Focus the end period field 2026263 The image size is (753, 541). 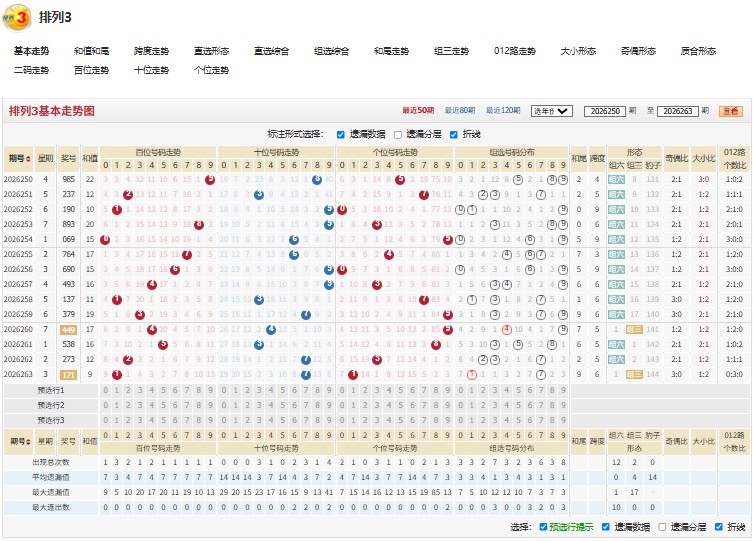tap(678, 111)
